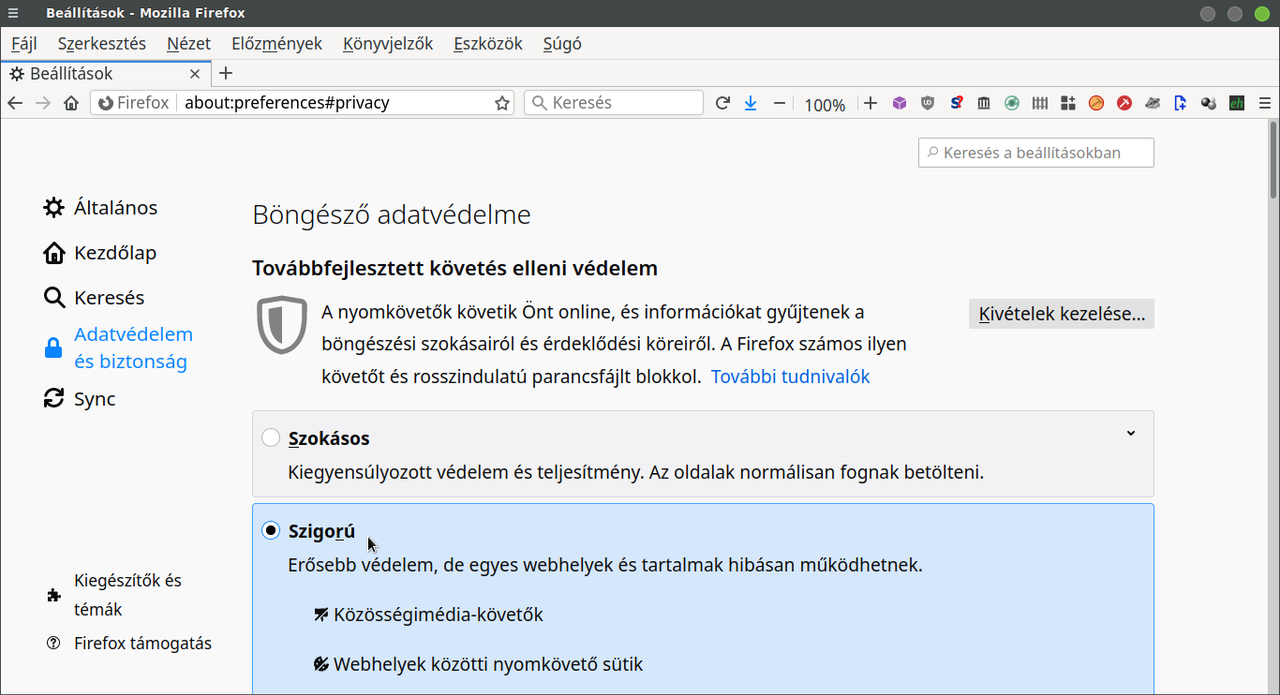Image resolution: width=1280 pixels, height=695 pixels.
Task: Click the gray shoe-shaped extension icon
Action: (1152, 102)
